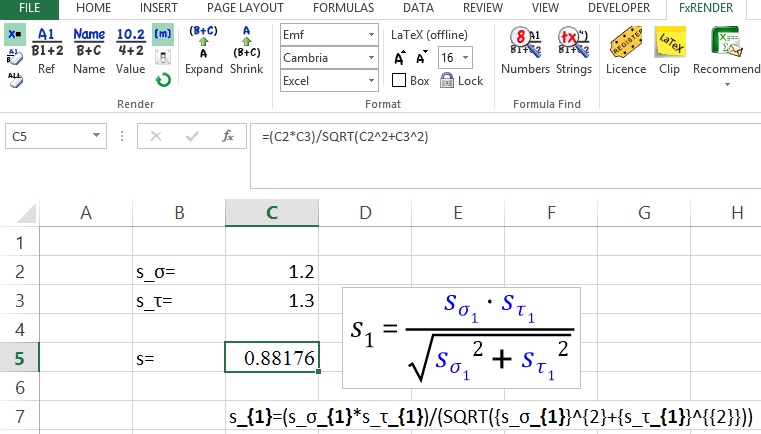Switch to the FORMULAS ribbon tab
The height and width of the screenshot is (434, 761).
[343, 8]
